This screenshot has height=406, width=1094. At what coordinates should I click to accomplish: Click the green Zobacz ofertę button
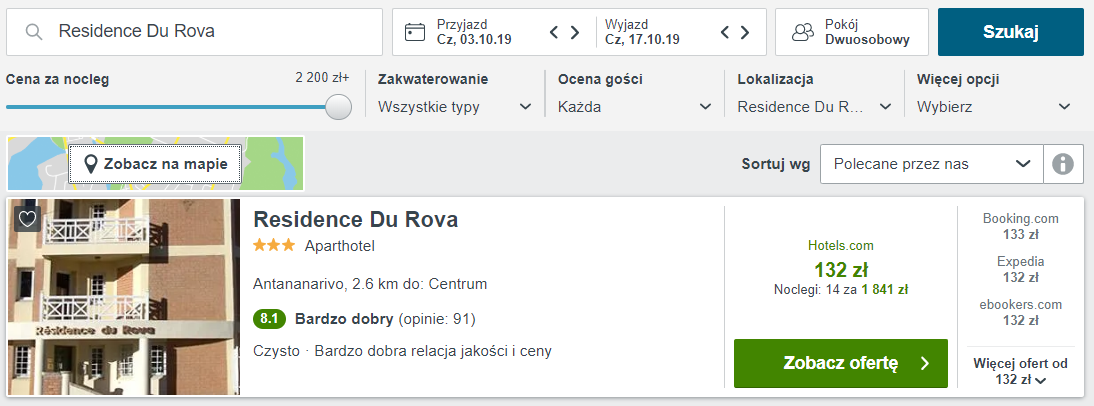[840, 363]
